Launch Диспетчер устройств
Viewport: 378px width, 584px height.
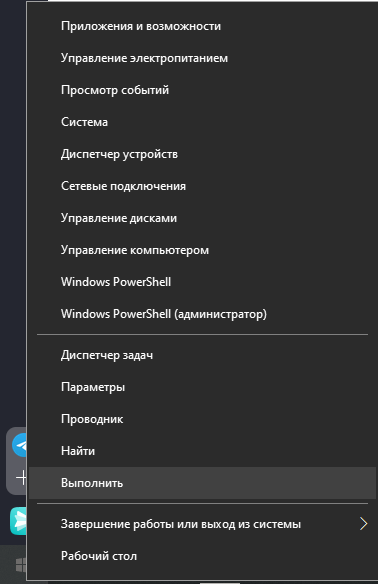pyautogui.click(x=119, y=154)
